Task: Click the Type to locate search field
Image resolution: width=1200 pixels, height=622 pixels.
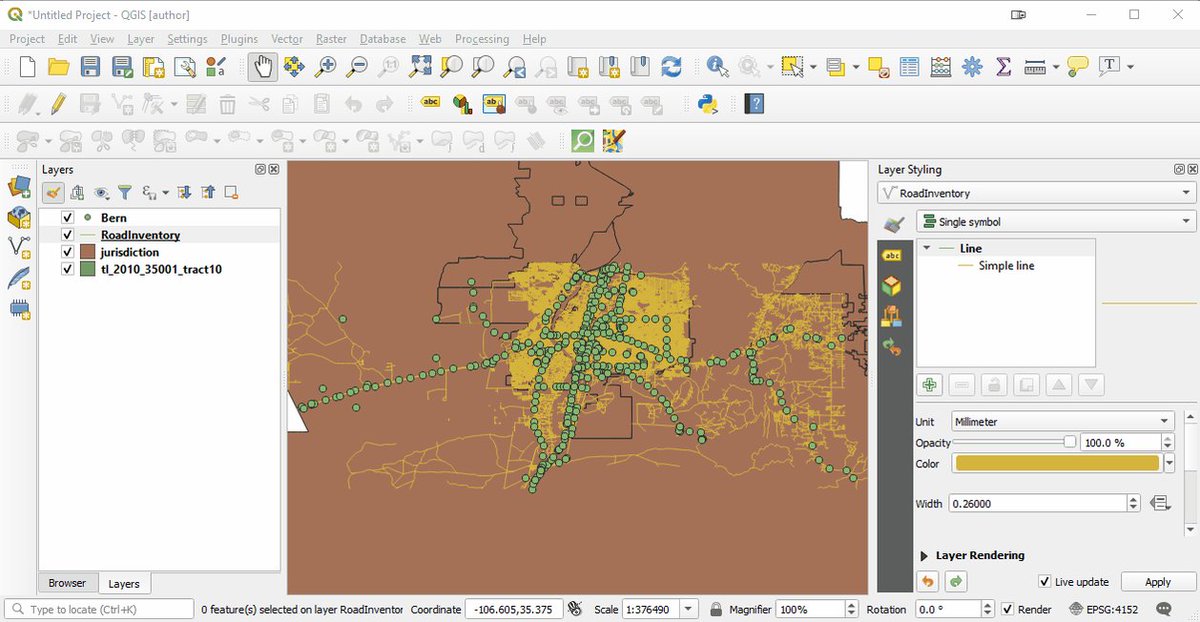Action: click(99, 609)
